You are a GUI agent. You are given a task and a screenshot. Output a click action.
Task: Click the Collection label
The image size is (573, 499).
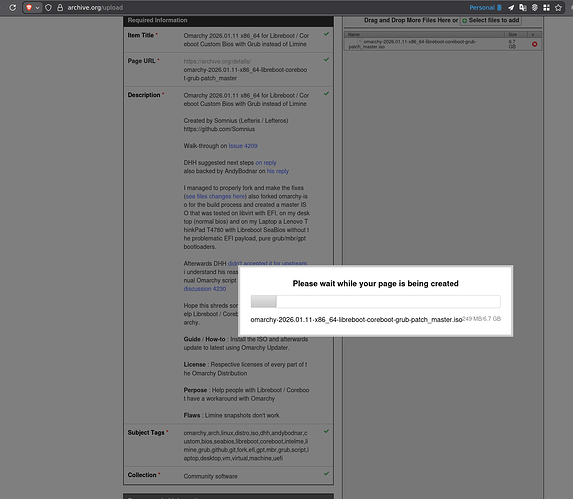tap(142, 475)
